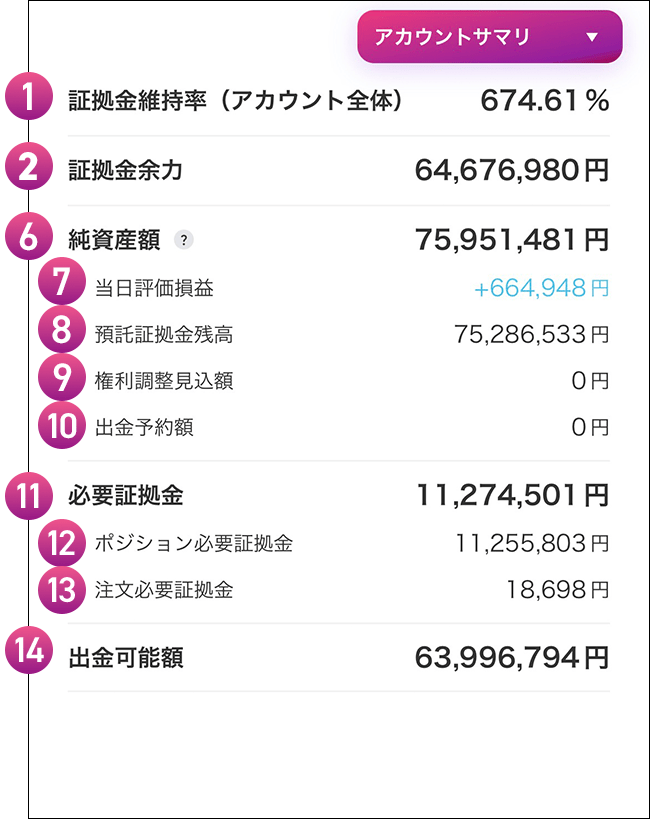Click the number 7 badge beside 当日評価損益
The image size is (650, 819).
(62, 283)
